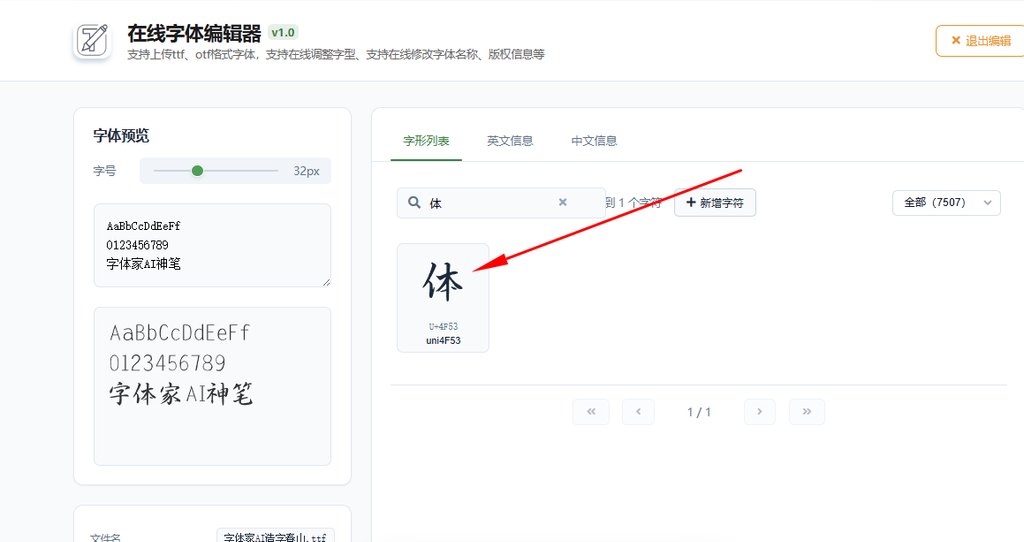Viewport: 1024px width, 542px height.
Task: Go to the next page of glyphs
Action: (760, 411)
